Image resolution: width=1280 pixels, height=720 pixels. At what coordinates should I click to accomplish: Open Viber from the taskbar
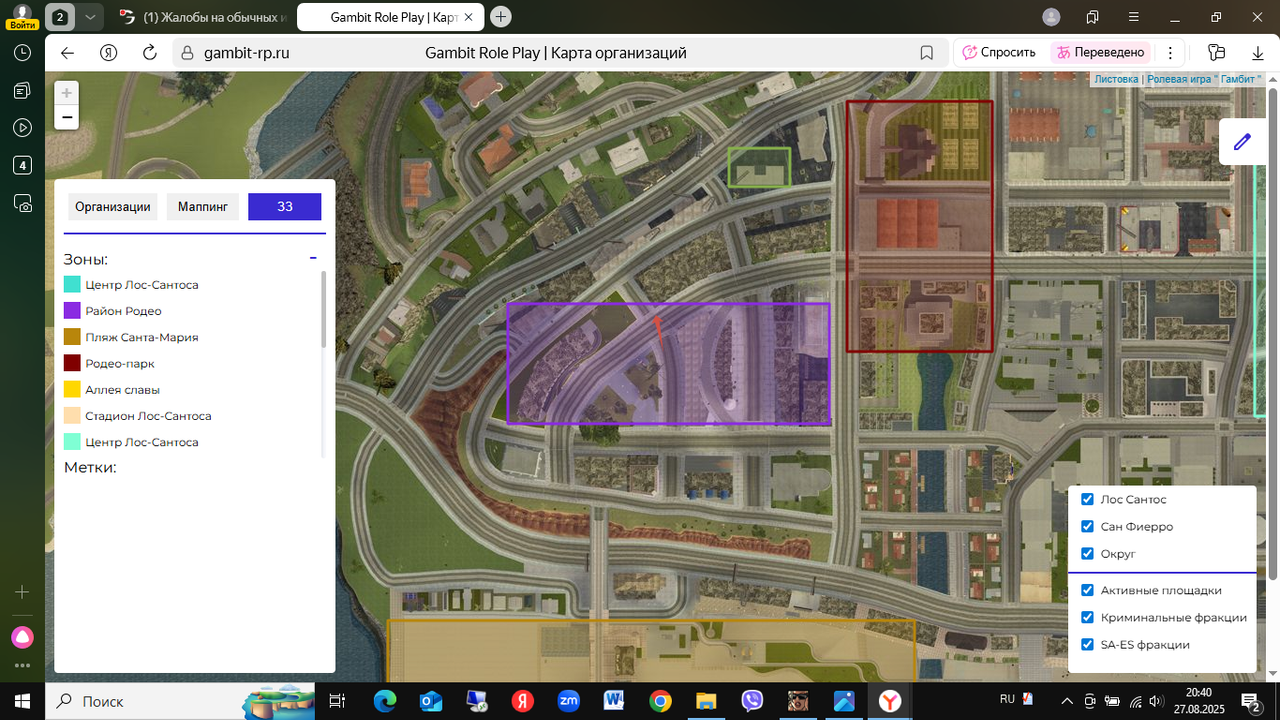point(752,701)
